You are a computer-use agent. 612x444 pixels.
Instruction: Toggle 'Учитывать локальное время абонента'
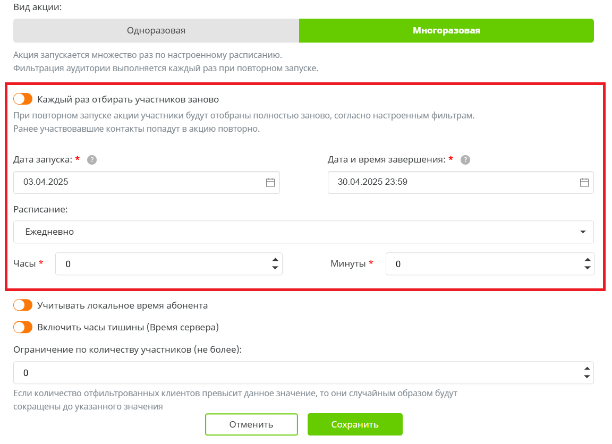22,305
